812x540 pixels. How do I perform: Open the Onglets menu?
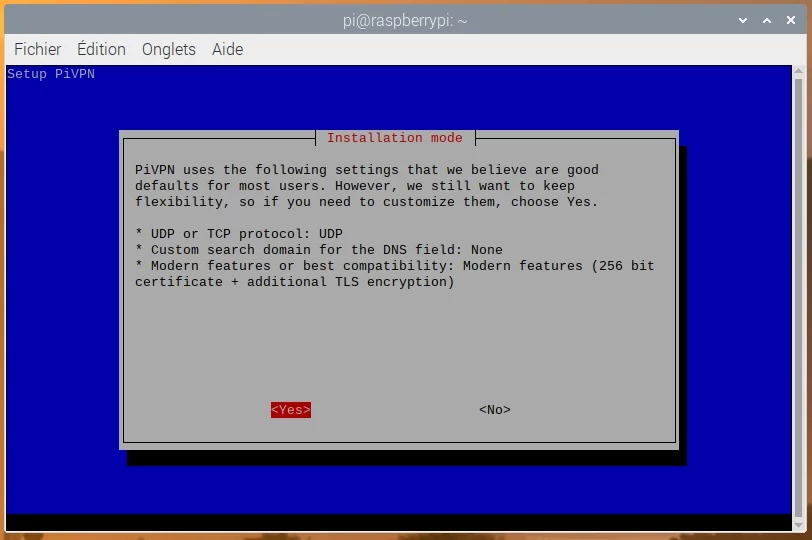pyautogui.click(x=169, y=49)
